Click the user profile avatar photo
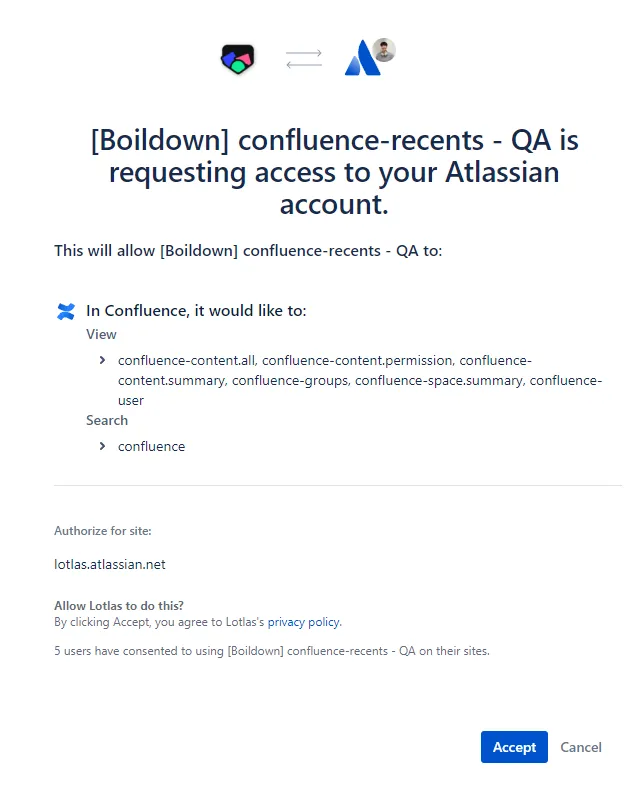Viewport: 627px width, 796px height. (x=384, y=50)
